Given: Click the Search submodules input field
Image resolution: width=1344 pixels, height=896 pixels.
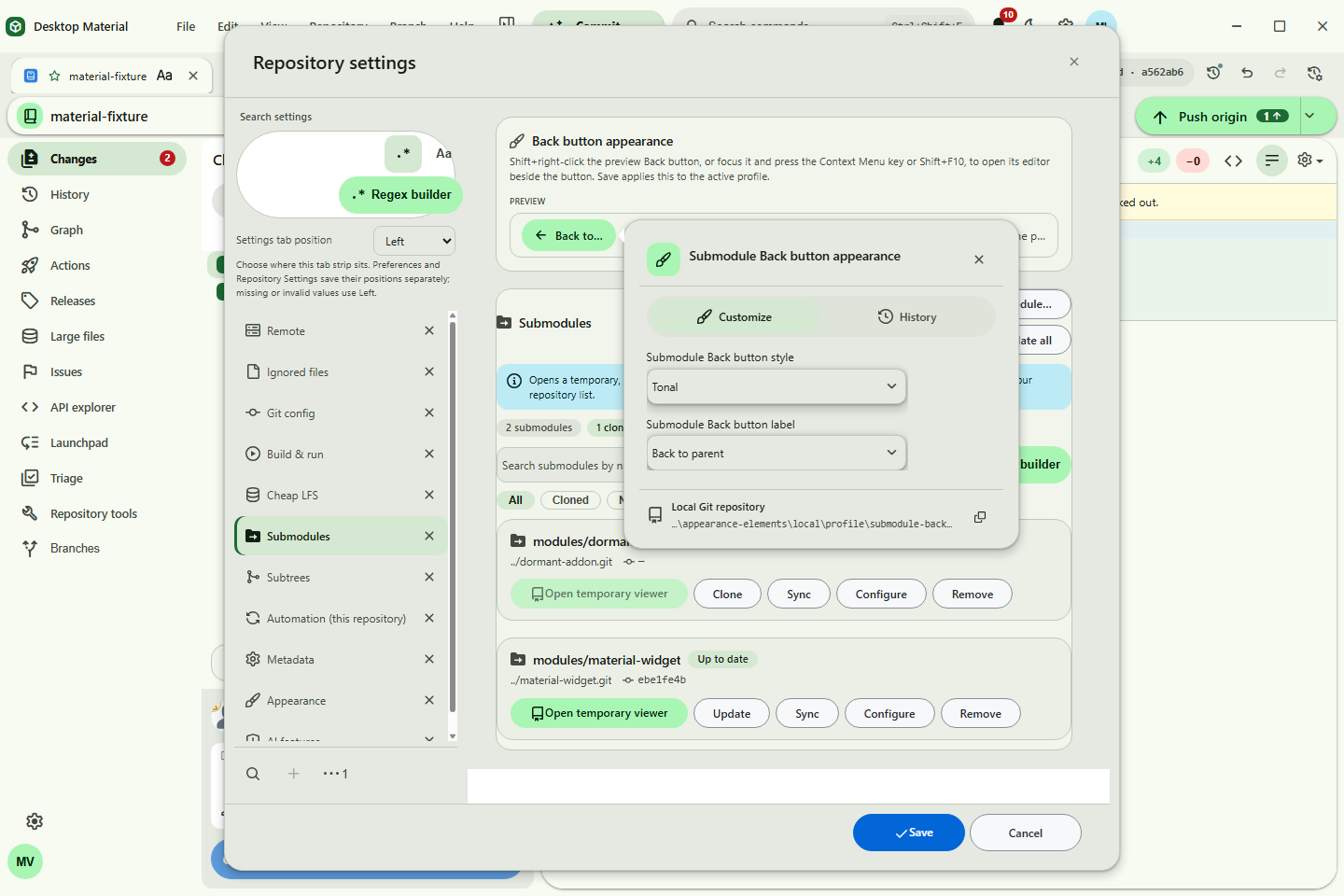Looking at the screenshot, I should (561, 465).
